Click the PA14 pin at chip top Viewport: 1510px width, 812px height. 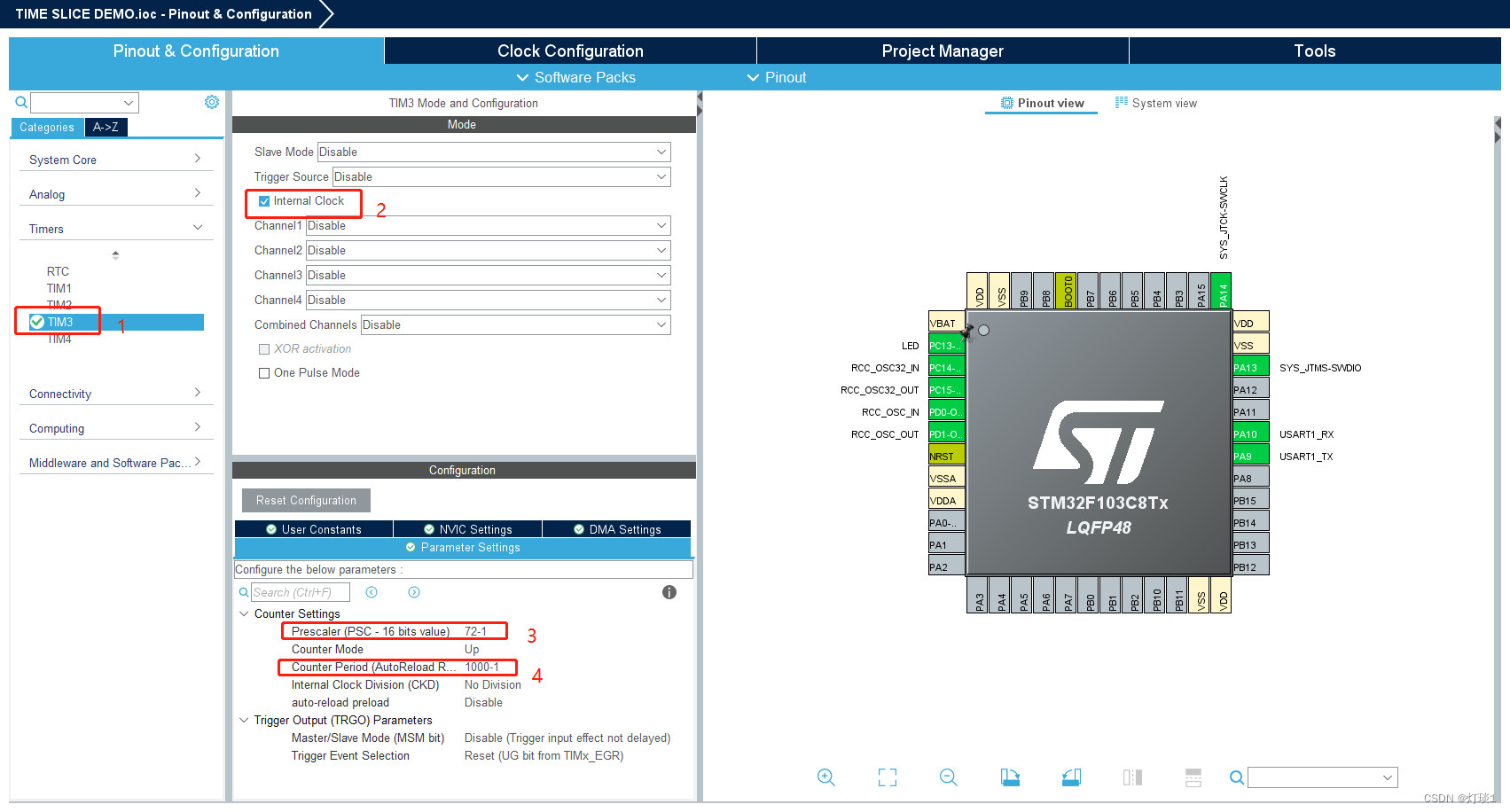click(x=1221, y=291)
